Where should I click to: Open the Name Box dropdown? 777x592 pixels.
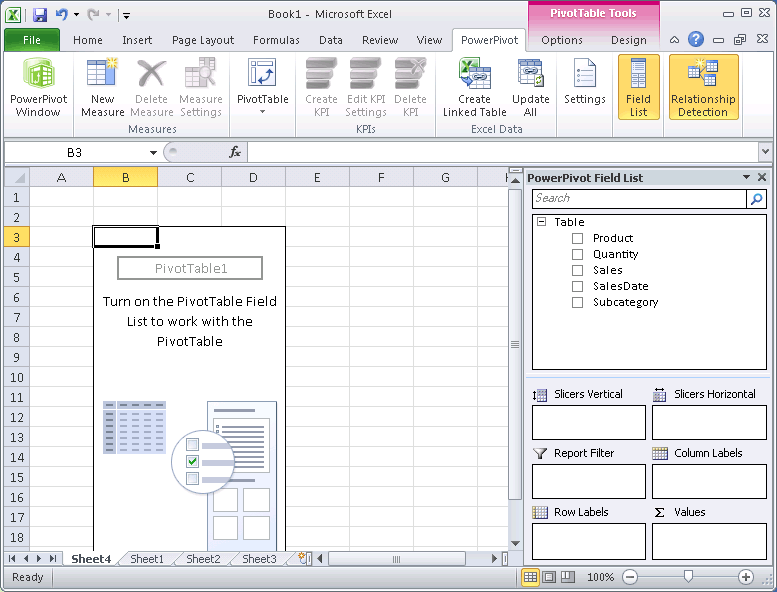(153, 153)
